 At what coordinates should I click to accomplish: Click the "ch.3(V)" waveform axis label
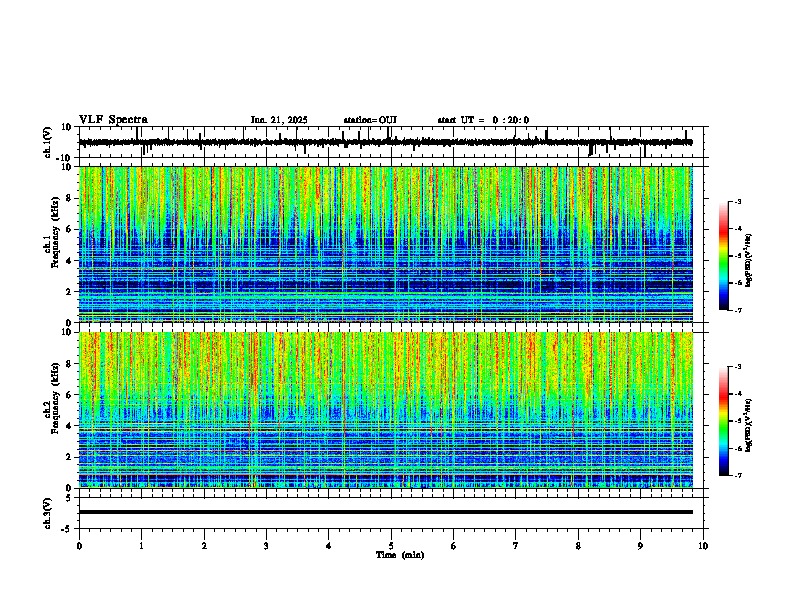coord(47,513)
